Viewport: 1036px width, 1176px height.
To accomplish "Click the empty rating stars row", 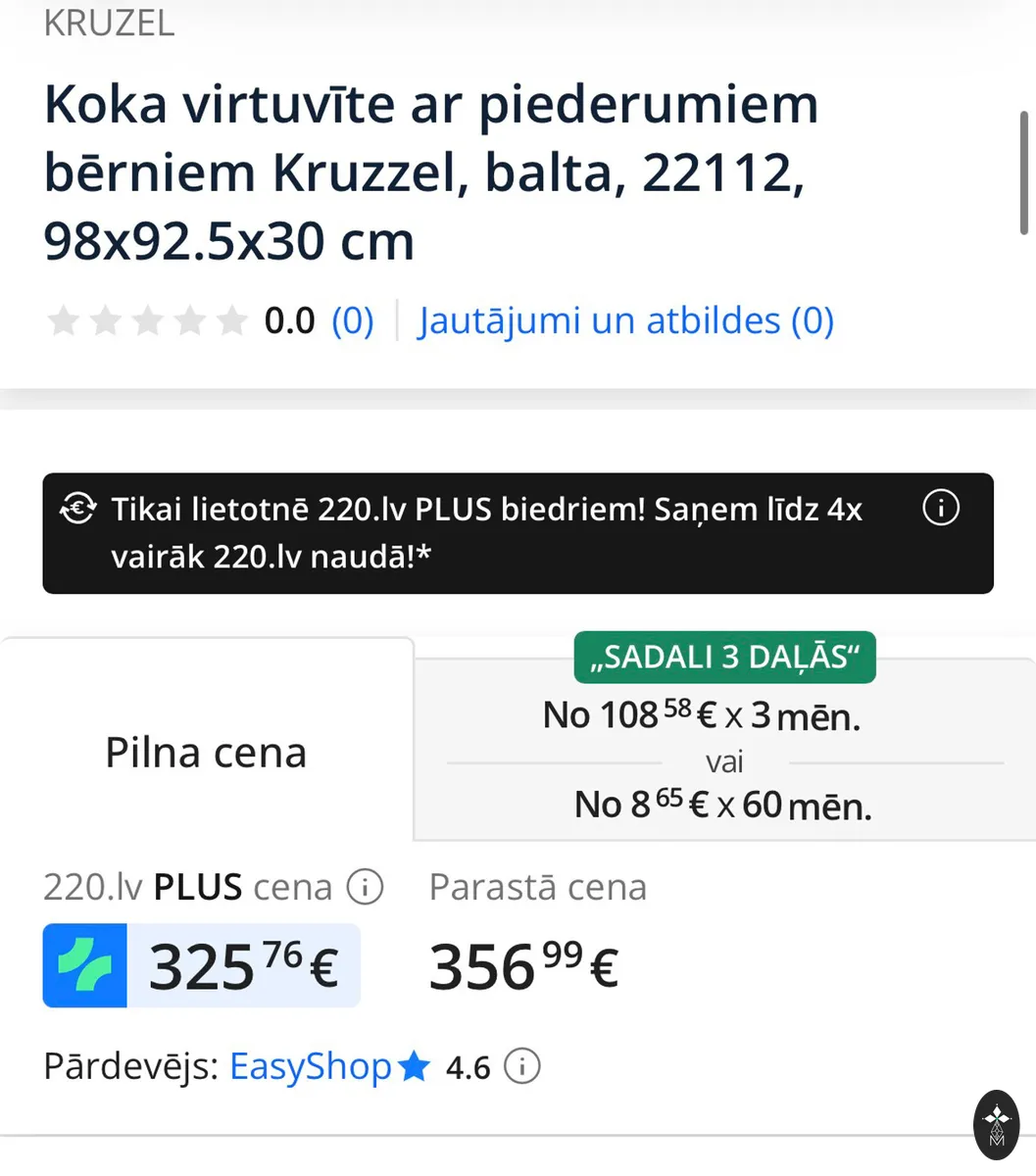I will (147, 320).
